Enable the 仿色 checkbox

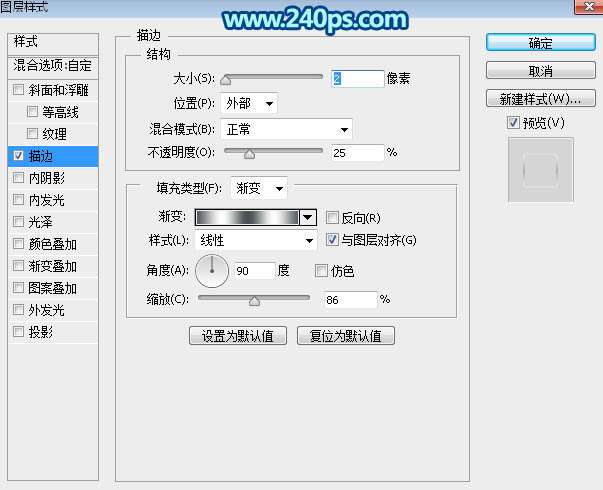coord(321,271)
